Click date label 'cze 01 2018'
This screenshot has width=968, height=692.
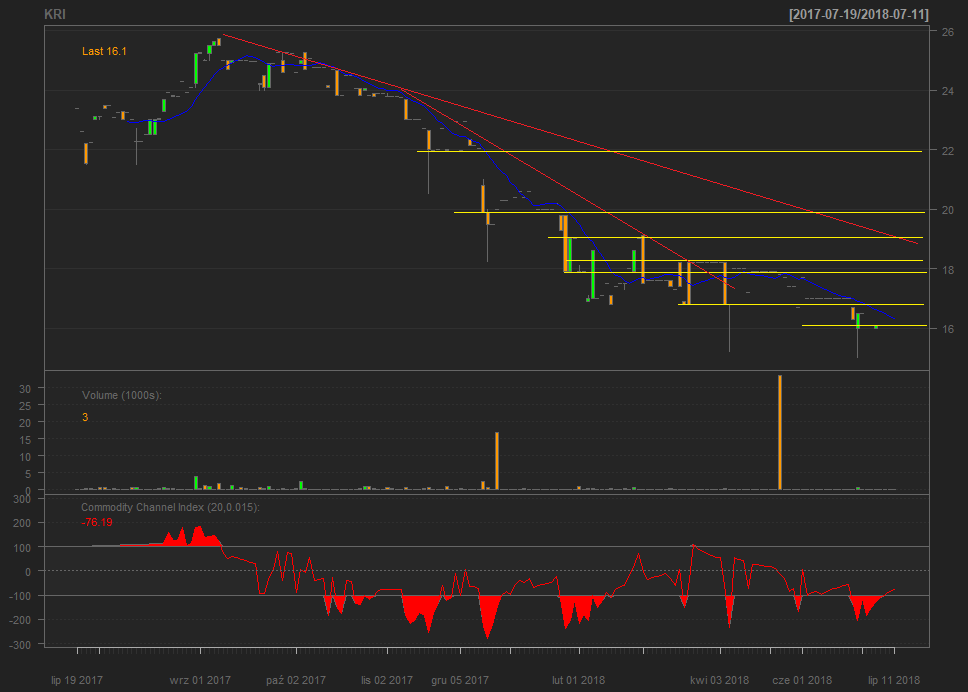[x=802, y=680]
